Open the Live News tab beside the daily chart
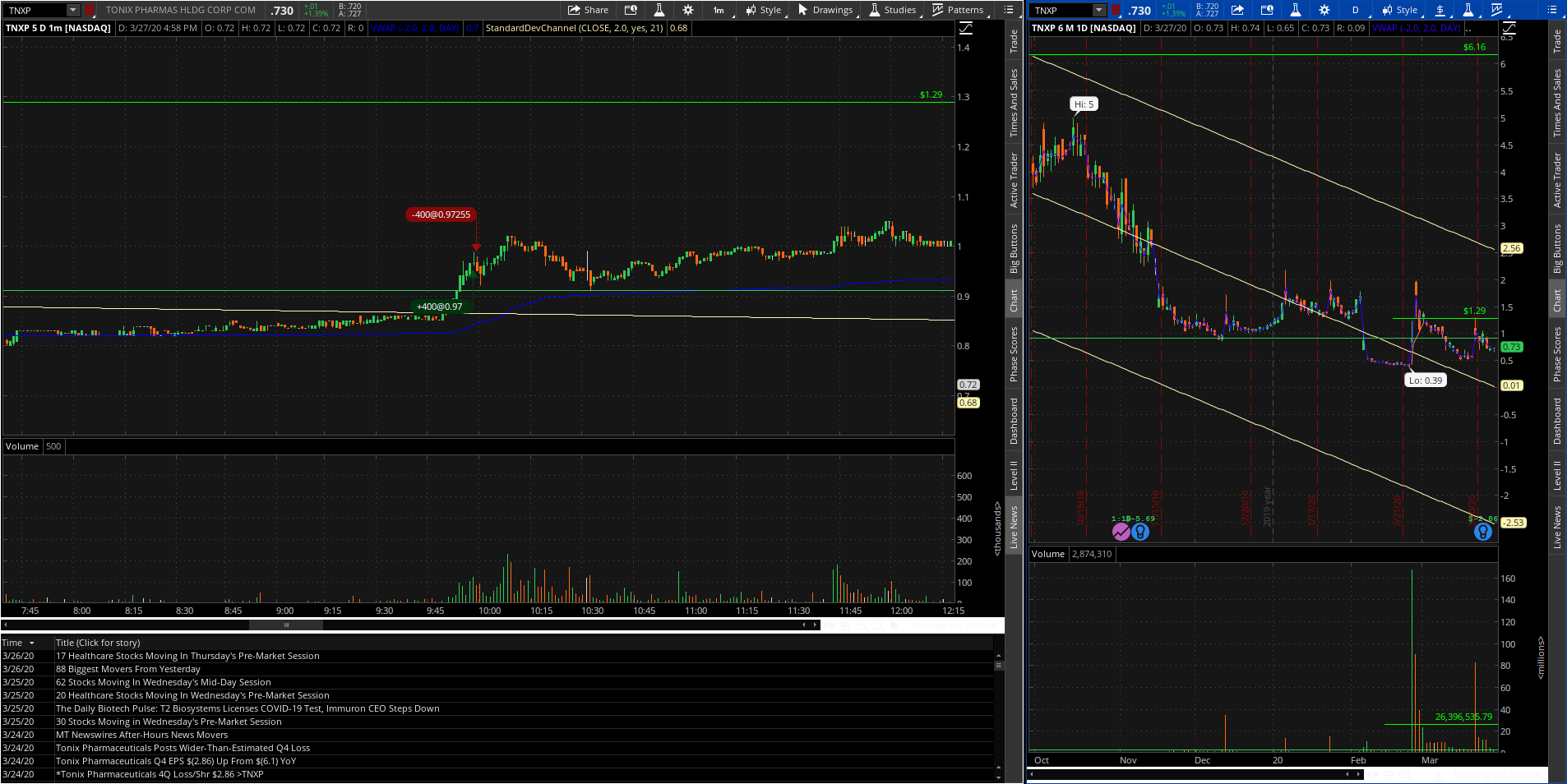The width and height of the screenshot is (1567, 784). pos(1557,528)
